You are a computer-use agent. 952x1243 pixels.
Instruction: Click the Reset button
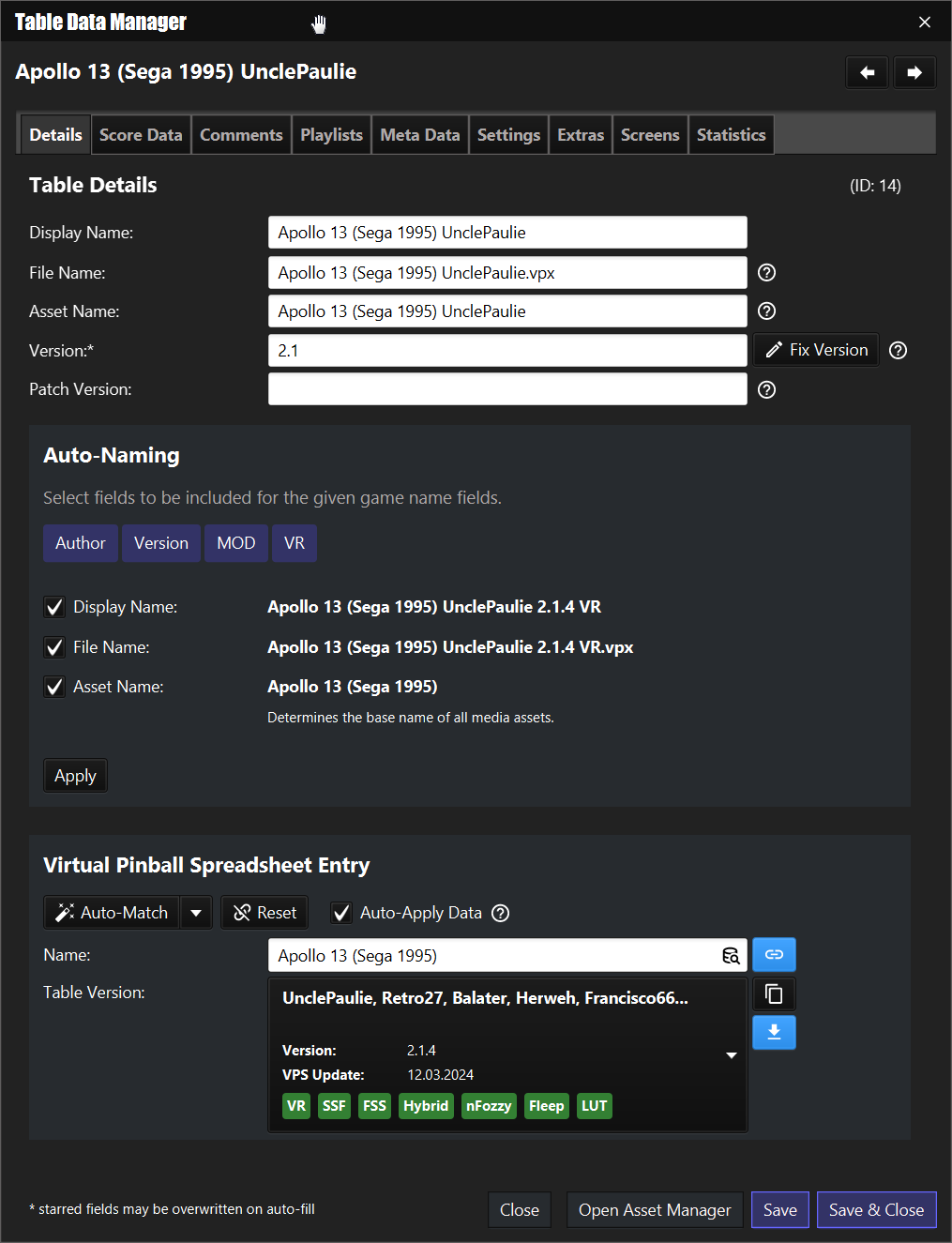(264, 913)
